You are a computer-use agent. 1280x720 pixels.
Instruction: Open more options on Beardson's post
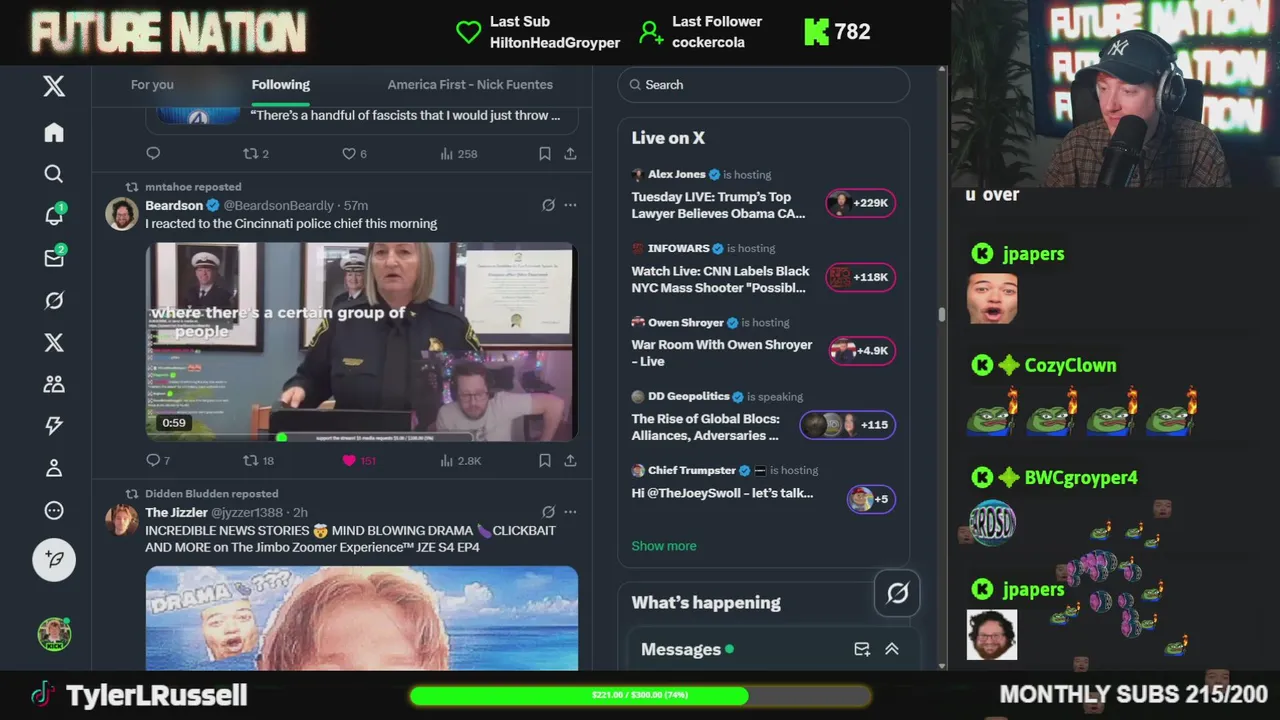coord(570,205)
